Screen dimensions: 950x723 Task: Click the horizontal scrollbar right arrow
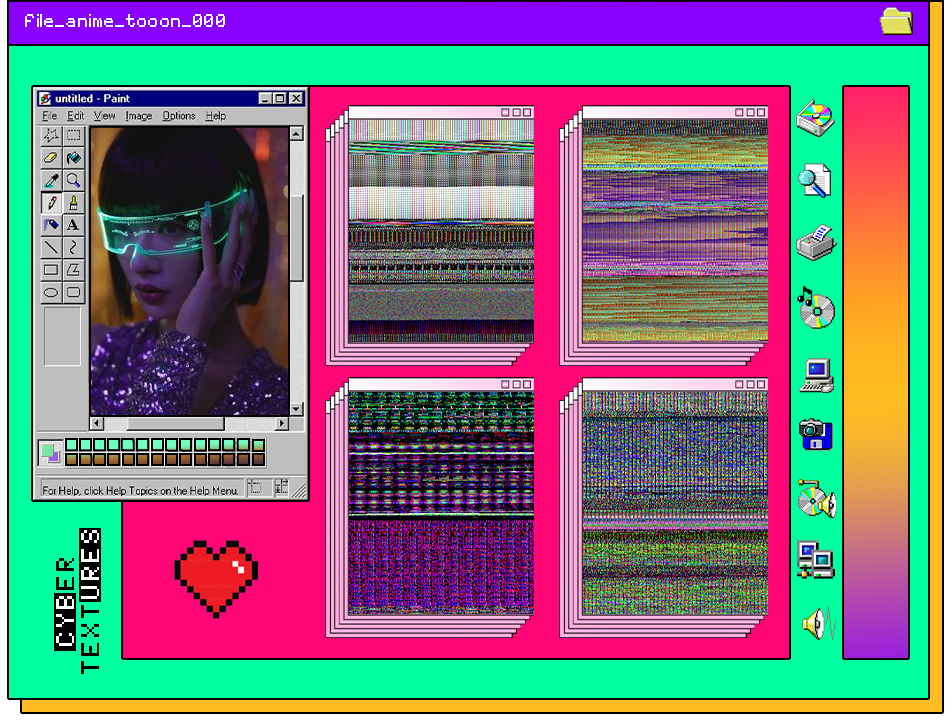[x=282, y=423]
